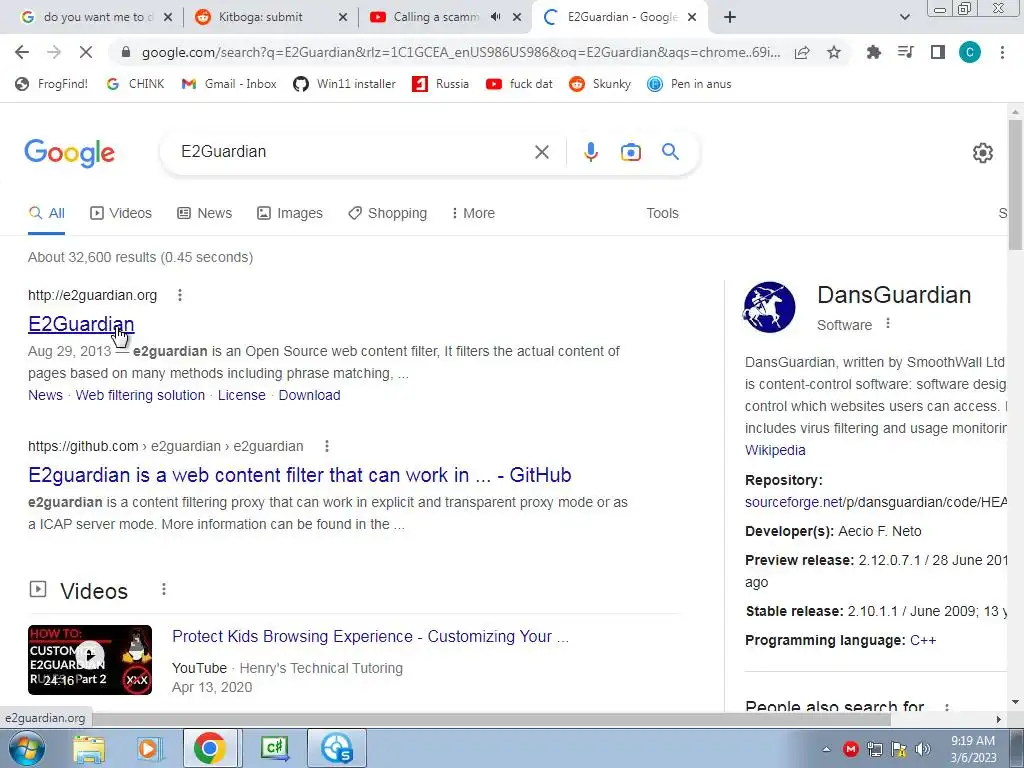Open Skunky bookmark

[x=600, y=84]
